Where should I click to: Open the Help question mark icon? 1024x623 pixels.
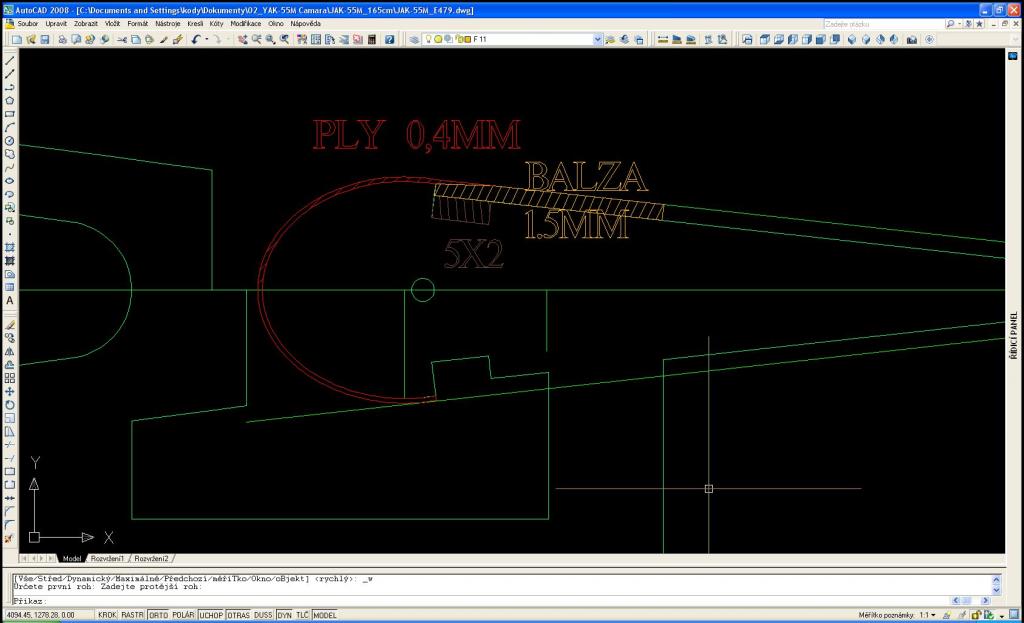(389, 39)
